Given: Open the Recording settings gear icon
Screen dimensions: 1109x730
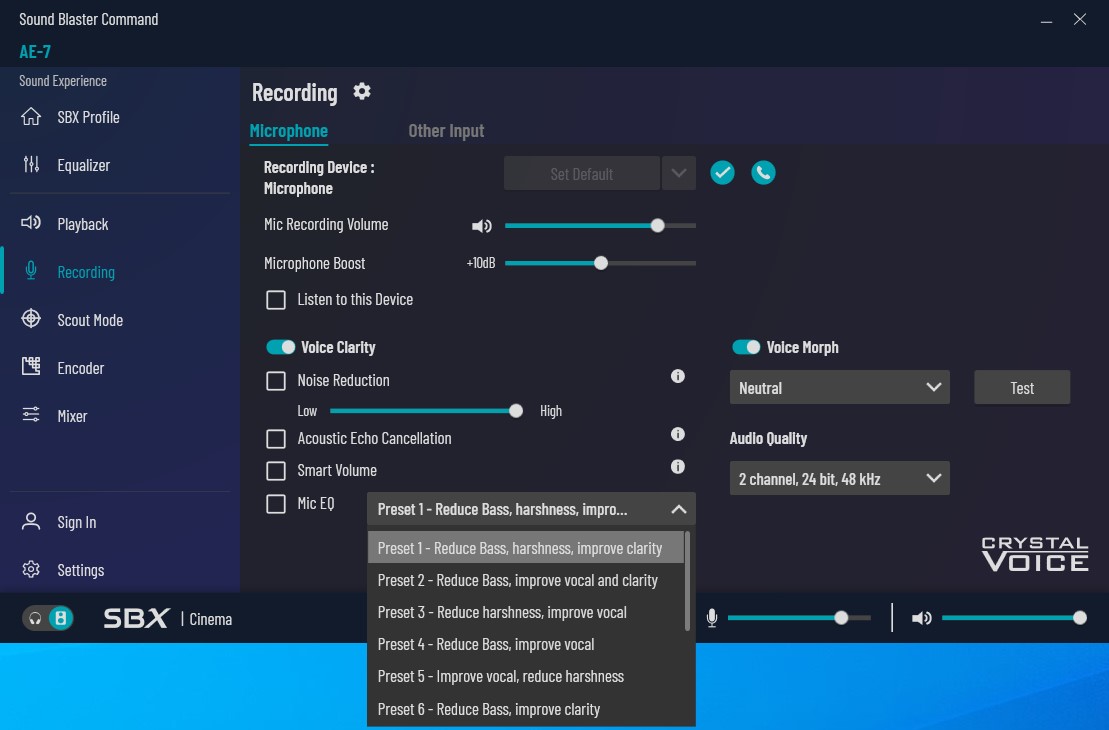Looking at the screenshot, I should coord(361,91).
